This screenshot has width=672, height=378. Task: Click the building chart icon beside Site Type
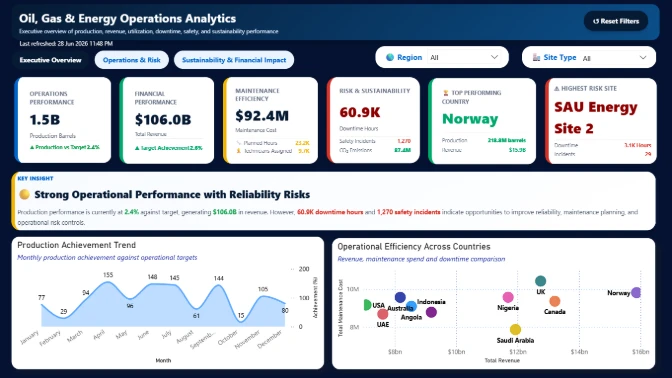click(536, 57)
